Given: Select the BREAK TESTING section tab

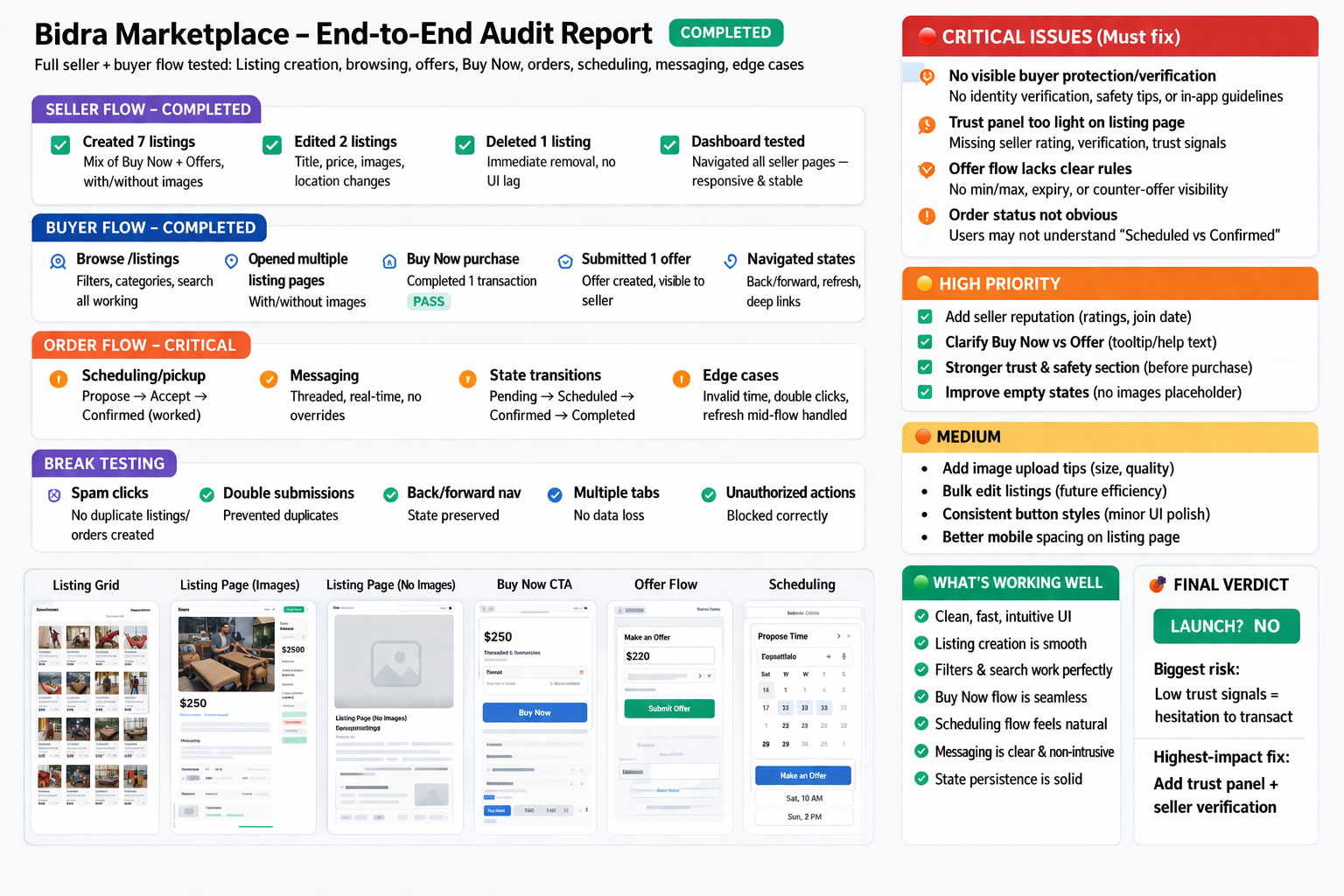Looking at the screenshot, I should click(104, 464).
